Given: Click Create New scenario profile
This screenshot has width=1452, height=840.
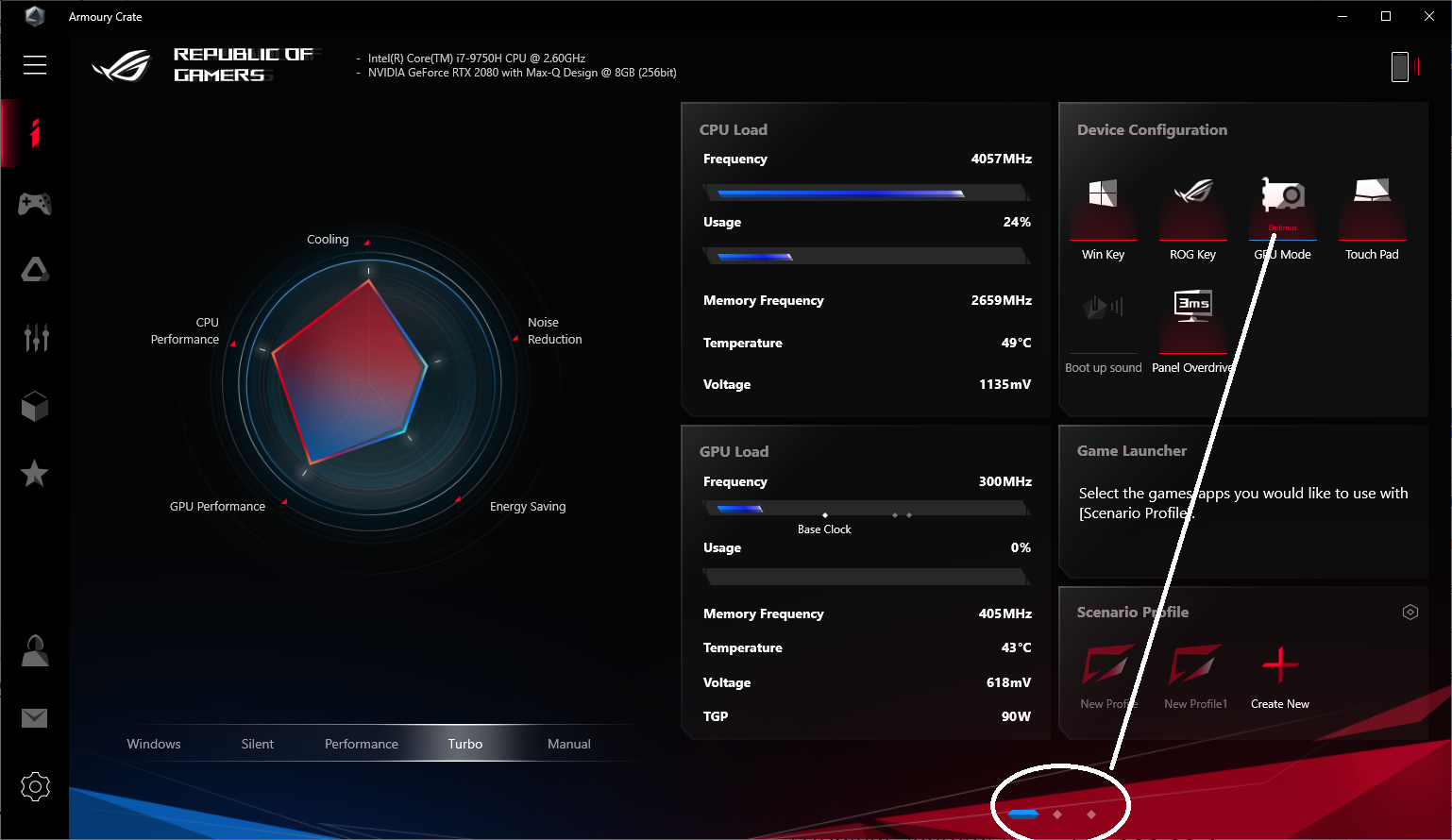Looking at the screenshot, I should point(1280,677).
